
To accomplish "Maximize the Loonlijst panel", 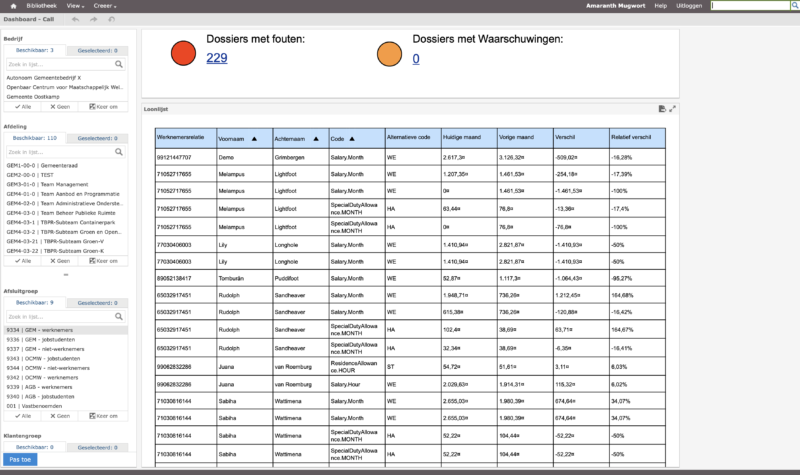I will tap(672, 108).
